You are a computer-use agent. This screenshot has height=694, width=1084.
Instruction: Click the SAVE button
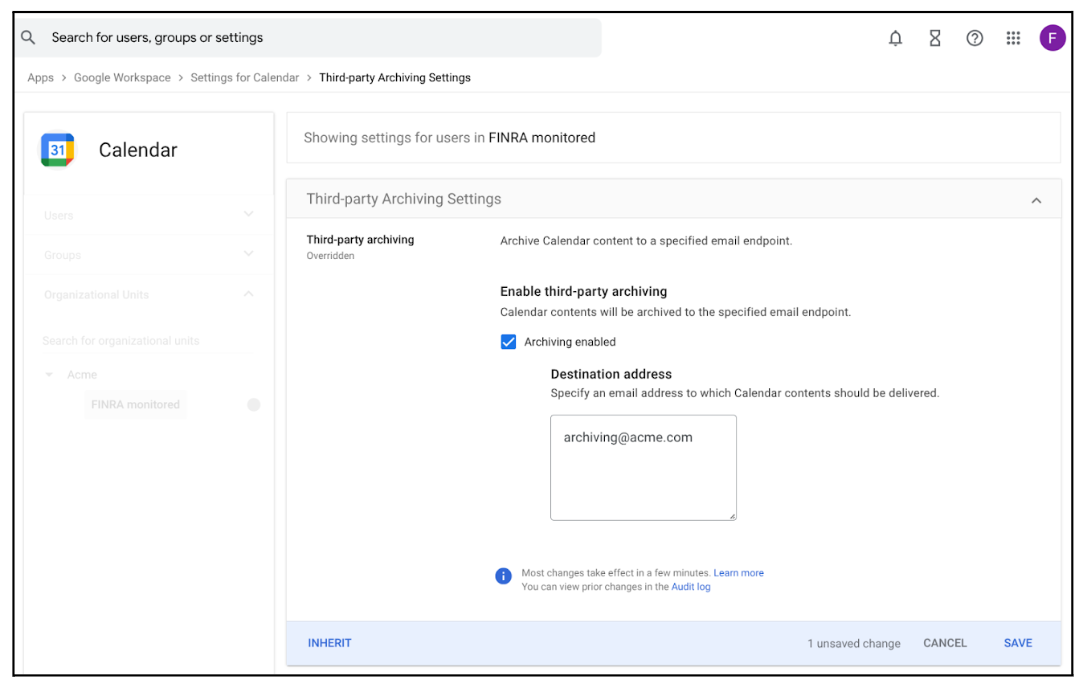(x=1018, y=643)
